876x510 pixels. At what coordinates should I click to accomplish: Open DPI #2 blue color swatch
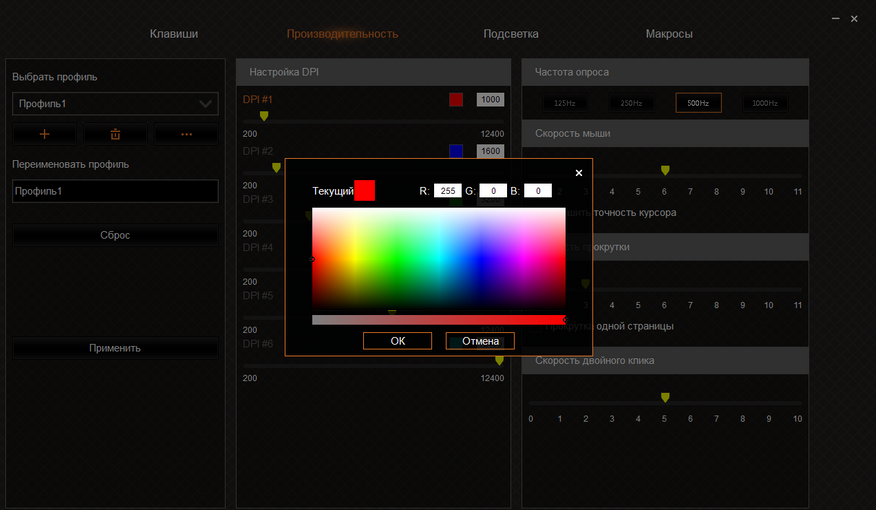click(x=456, y=151)
